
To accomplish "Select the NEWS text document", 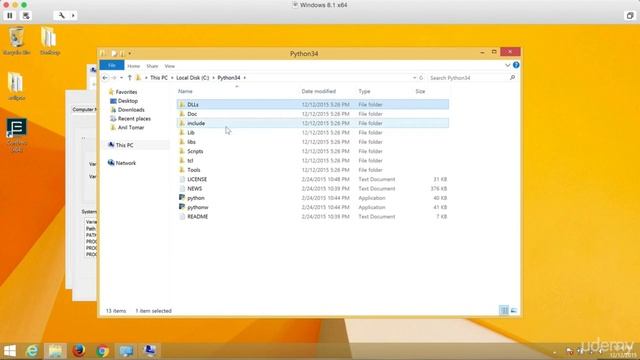I will point(313,189).
